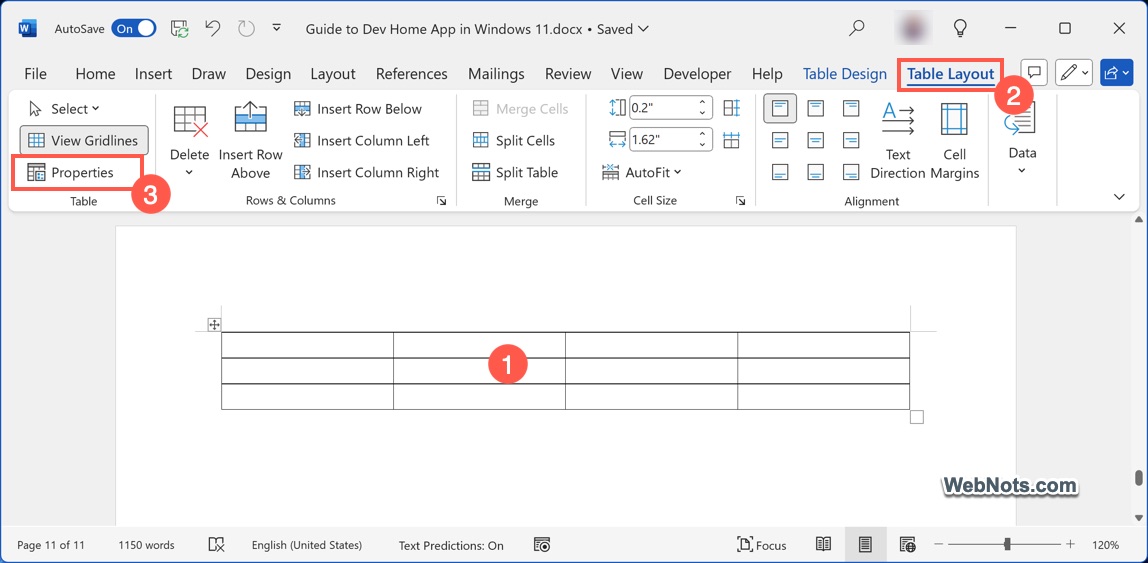Click the Save icon in title bar
1148x563 pixels.
pos(179,29)
